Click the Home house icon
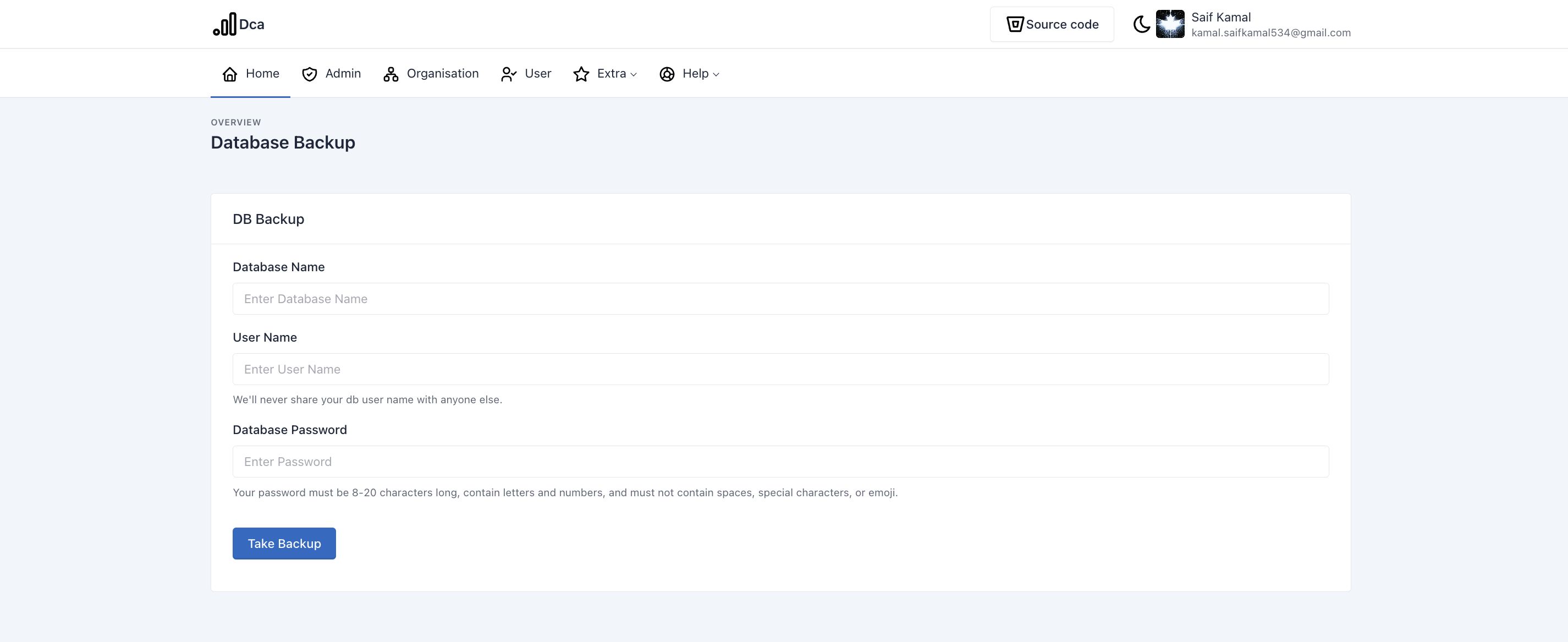Viewport: 1568px width, 642px height. 229,74
